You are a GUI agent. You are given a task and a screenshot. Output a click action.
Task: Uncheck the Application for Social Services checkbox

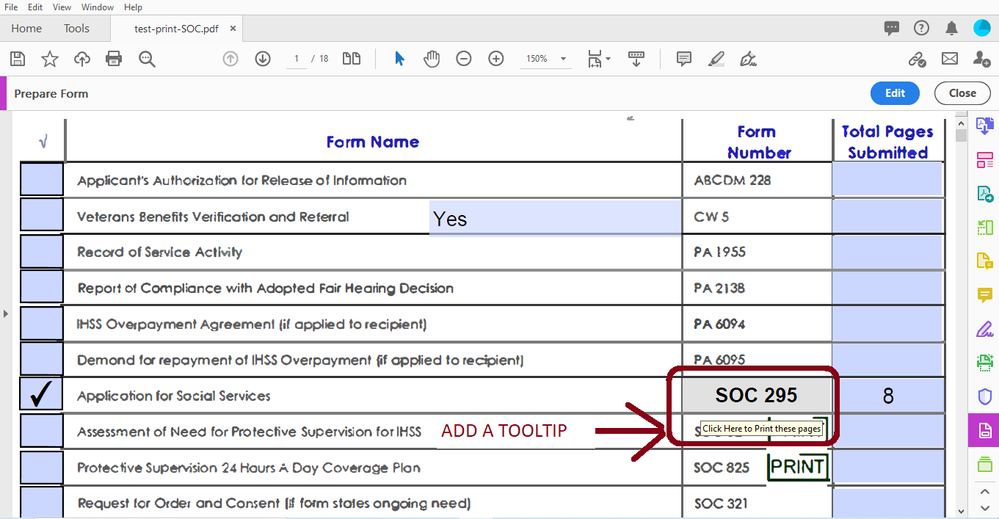coord(42,394)
